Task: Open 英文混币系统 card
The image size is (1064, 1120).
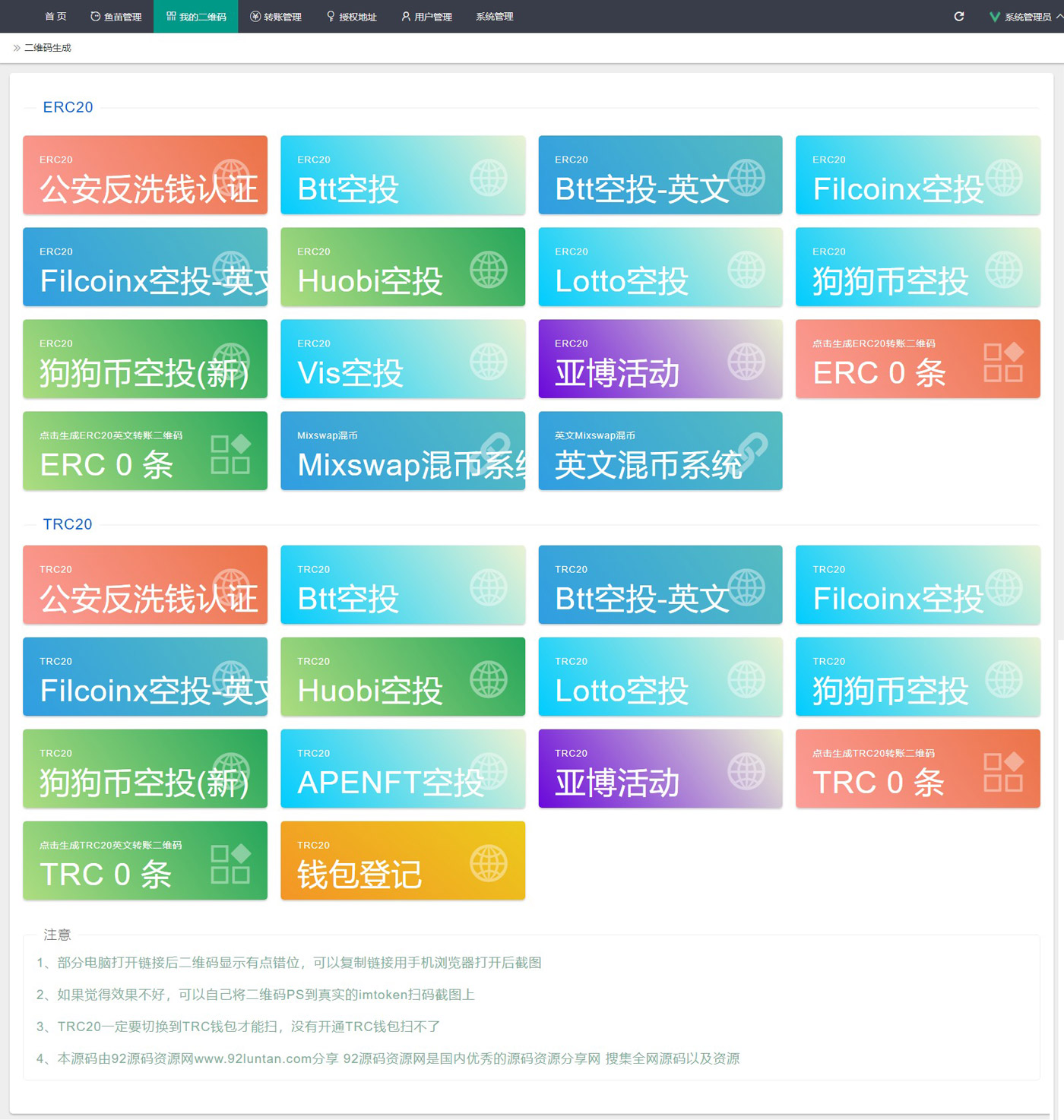Action: (x=660, y=451)
